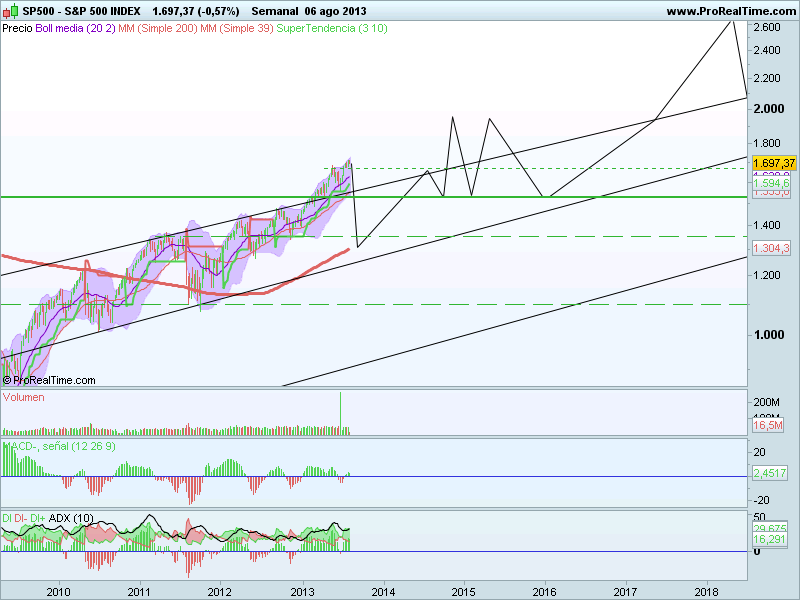This screenshot has height=600, width=800.
Task: Click the yellow 1.697,37 current price tag
Action: pos(774,163)
